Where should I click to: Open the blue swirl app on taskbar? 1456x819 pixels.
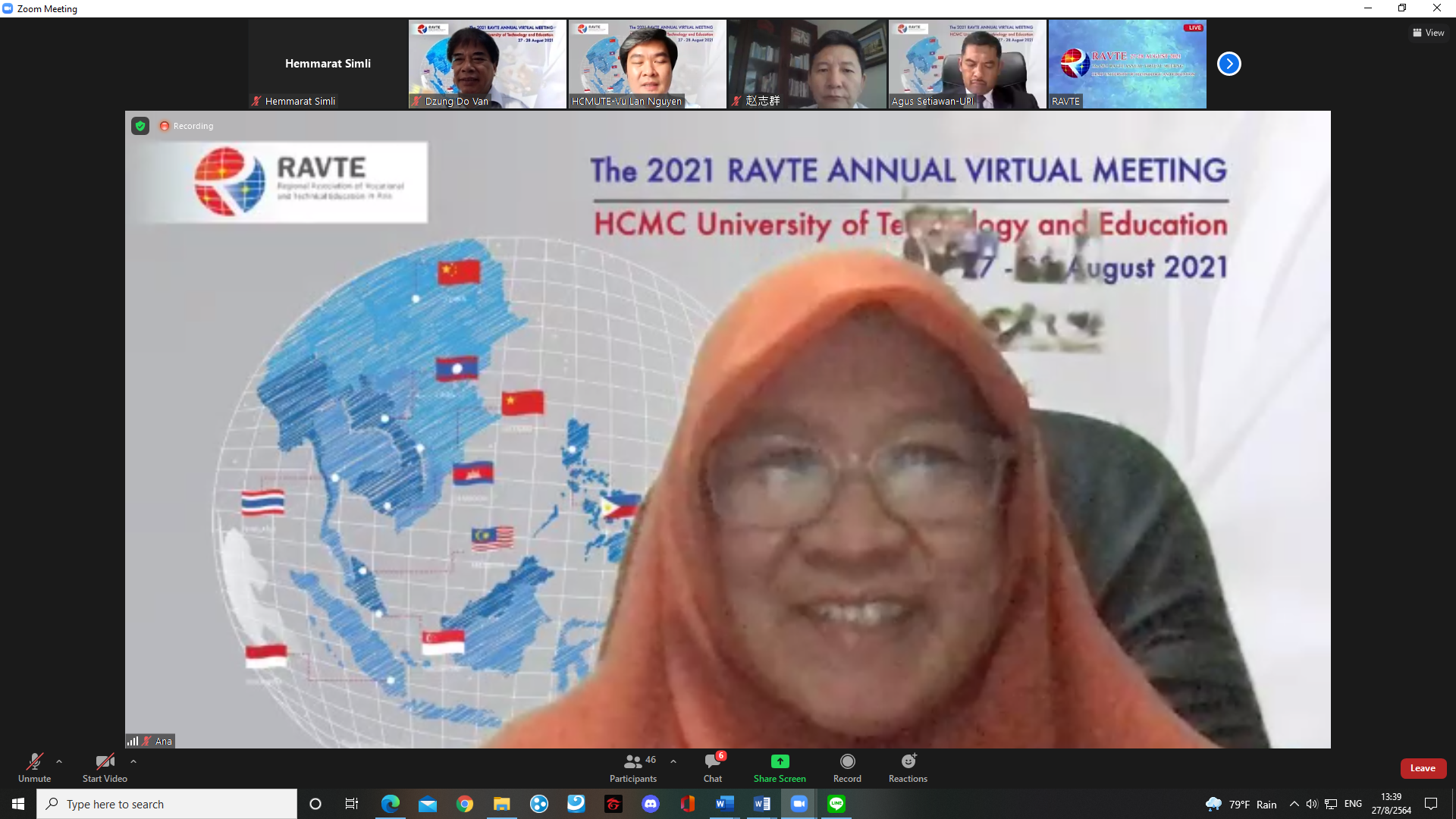576,804
